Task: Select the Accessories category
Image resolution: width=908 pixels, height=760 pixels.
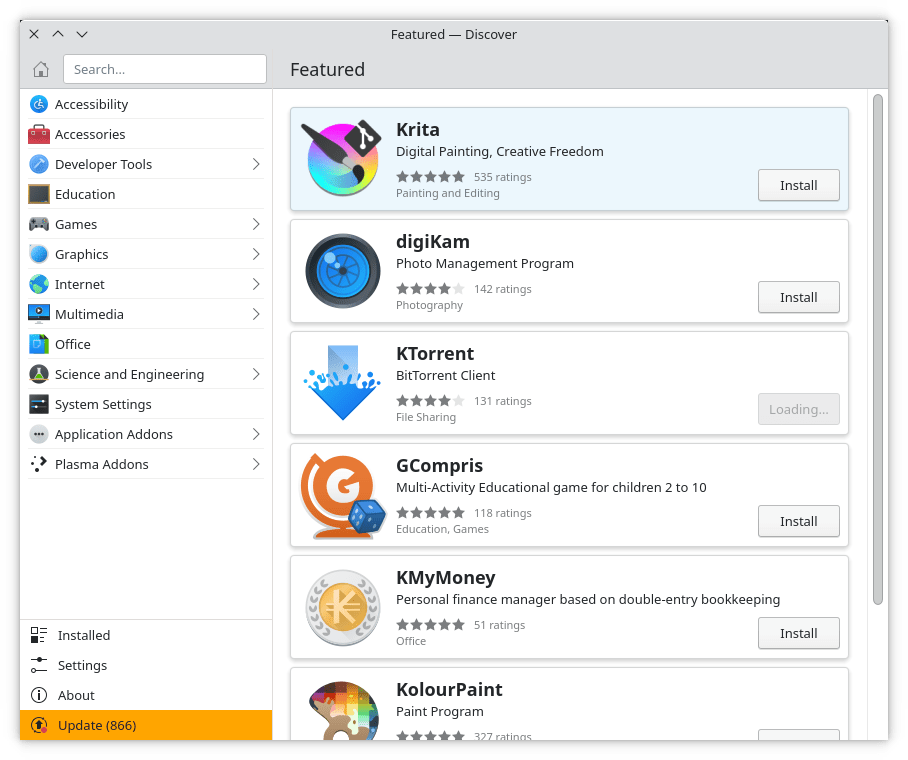Action: 90,134
